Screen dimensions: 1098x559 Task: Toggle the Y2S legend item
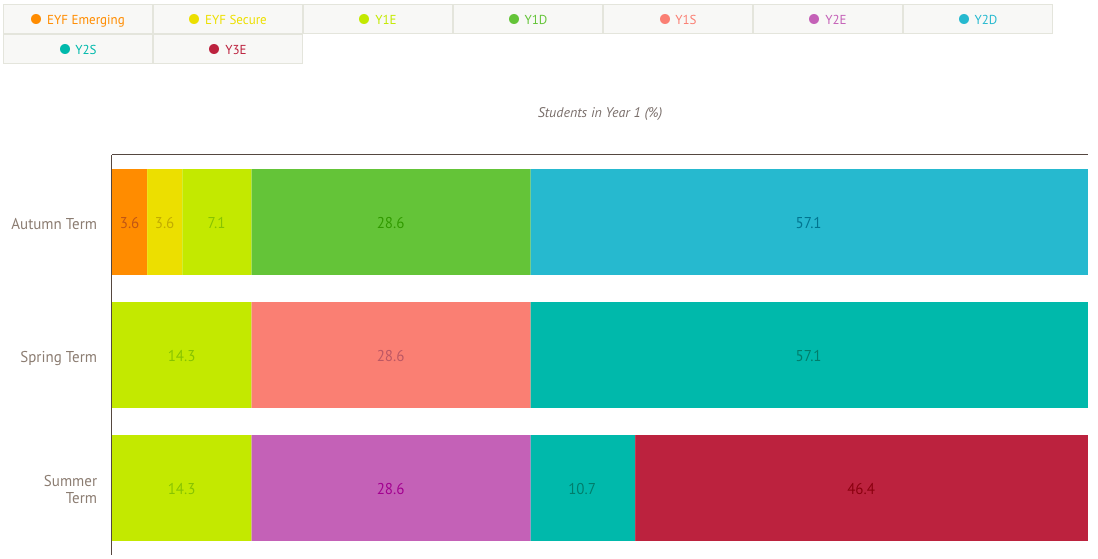78,49
